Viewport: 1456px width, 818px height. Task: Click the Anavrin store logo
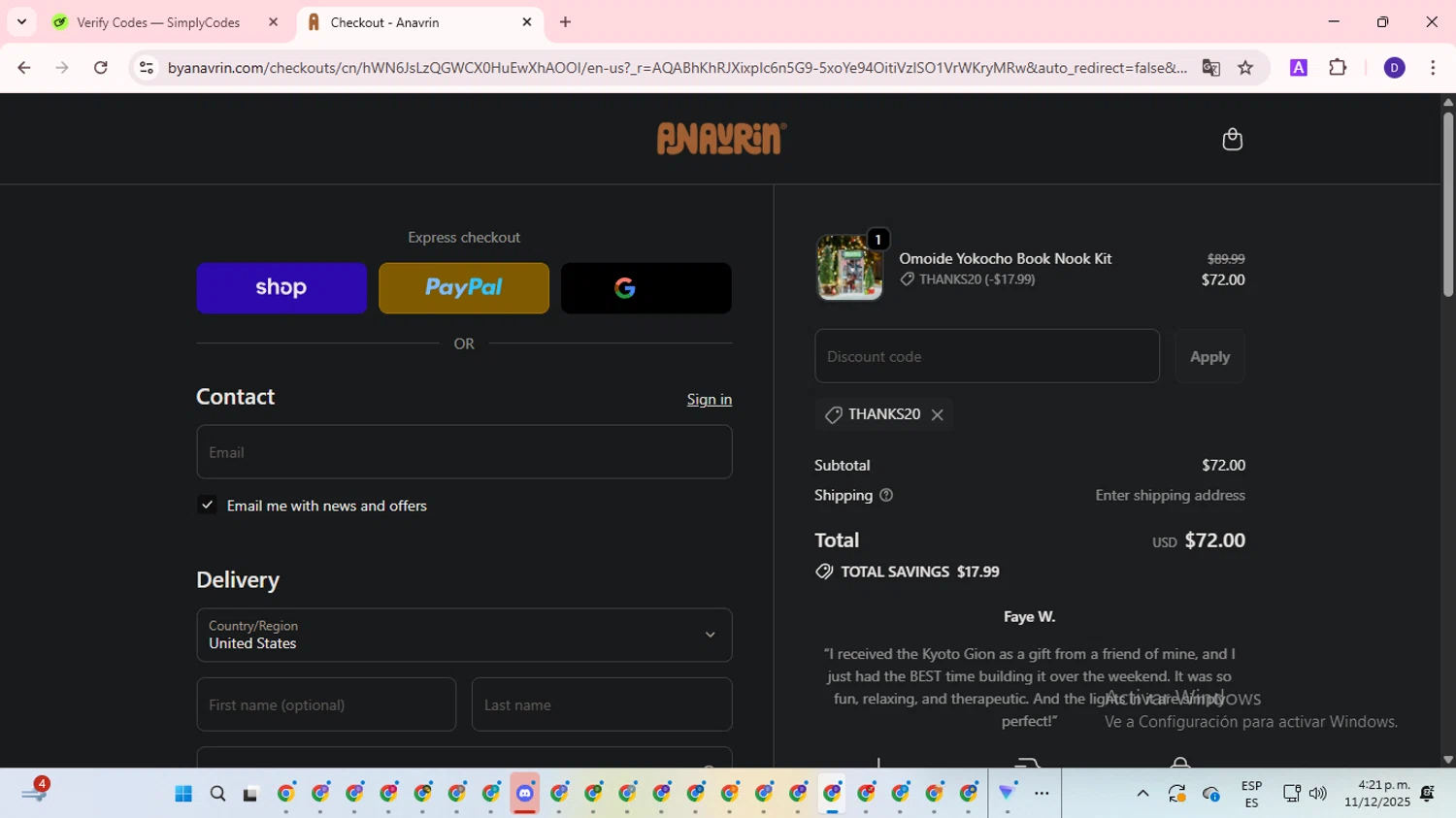pyautogui.click(x=721, y=139)
